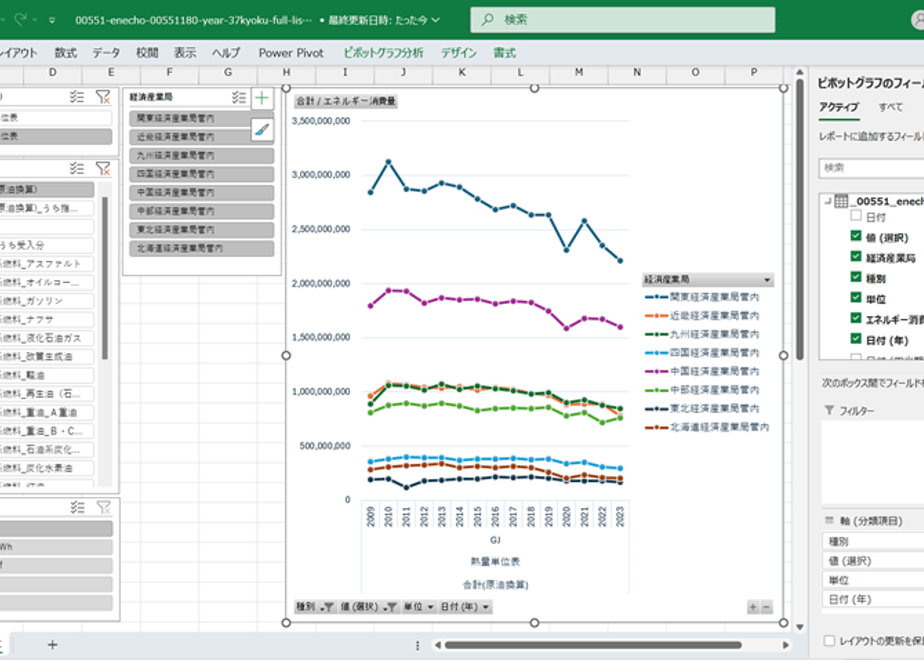Open the Chart Styles paintbrush button
Image resolution: width=924 pixels, height=660 pixels.
coord(262,129)
